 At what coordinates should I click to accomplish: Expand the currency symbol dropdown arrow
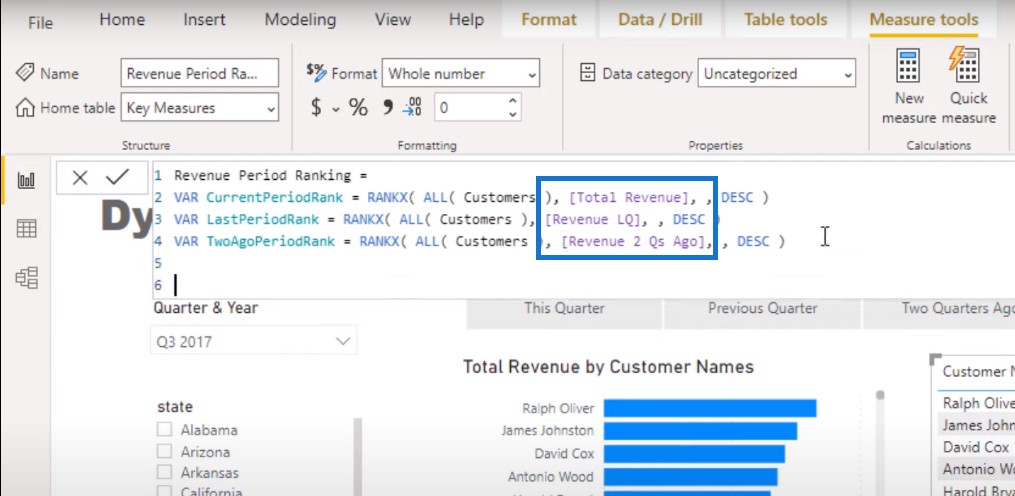335,109
